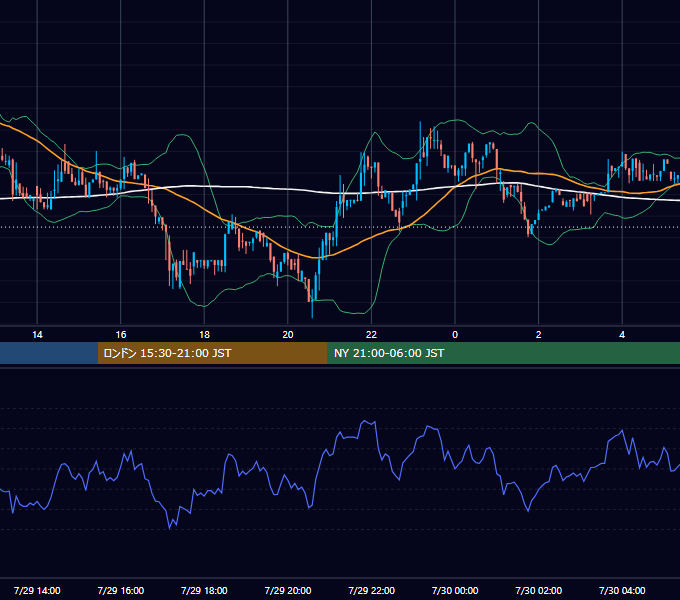Click the 7/29 22:00 date label

pos(372,590)
